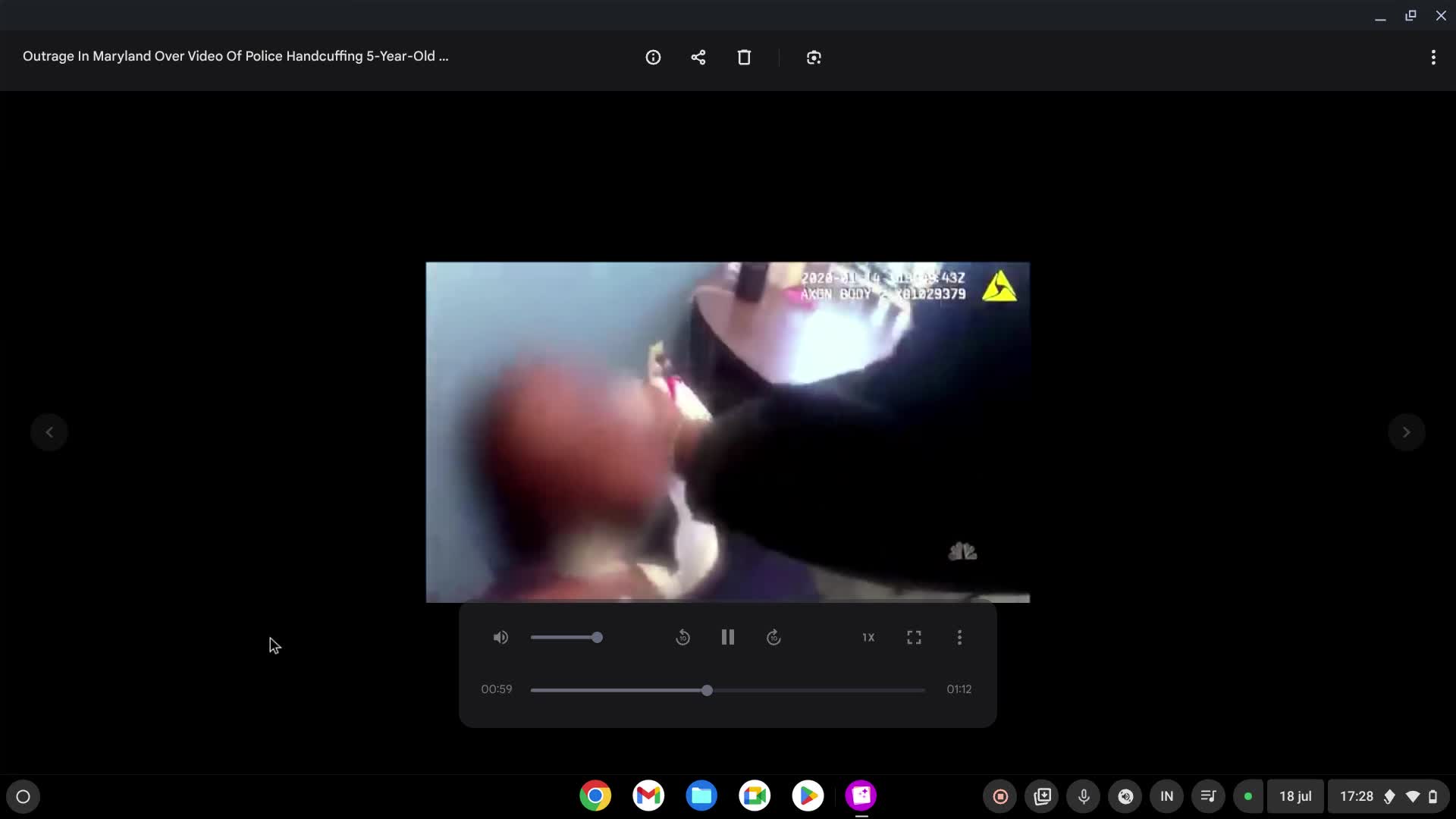Skip forward 10 seconds

(x=773, y=638)
